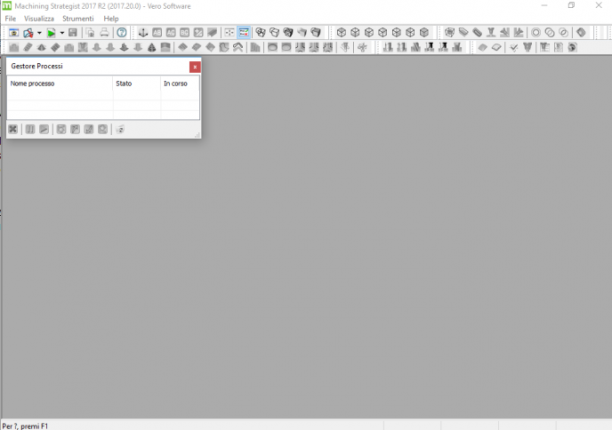Open help with the question mark icon
612x430 pixels.
click(122, 32)
